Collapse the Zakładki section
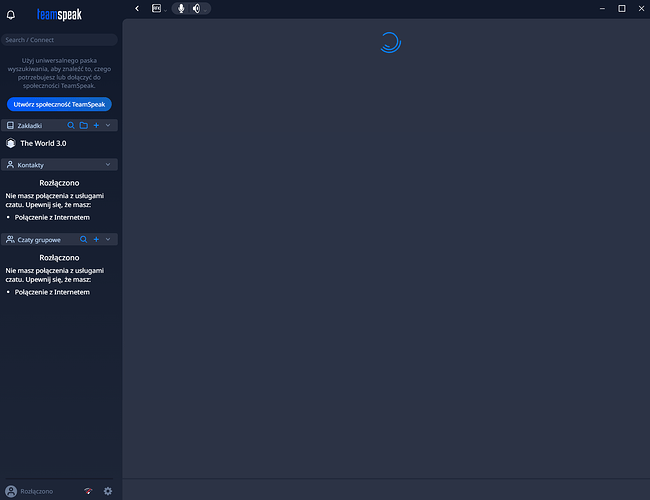 tap(108, 125)
